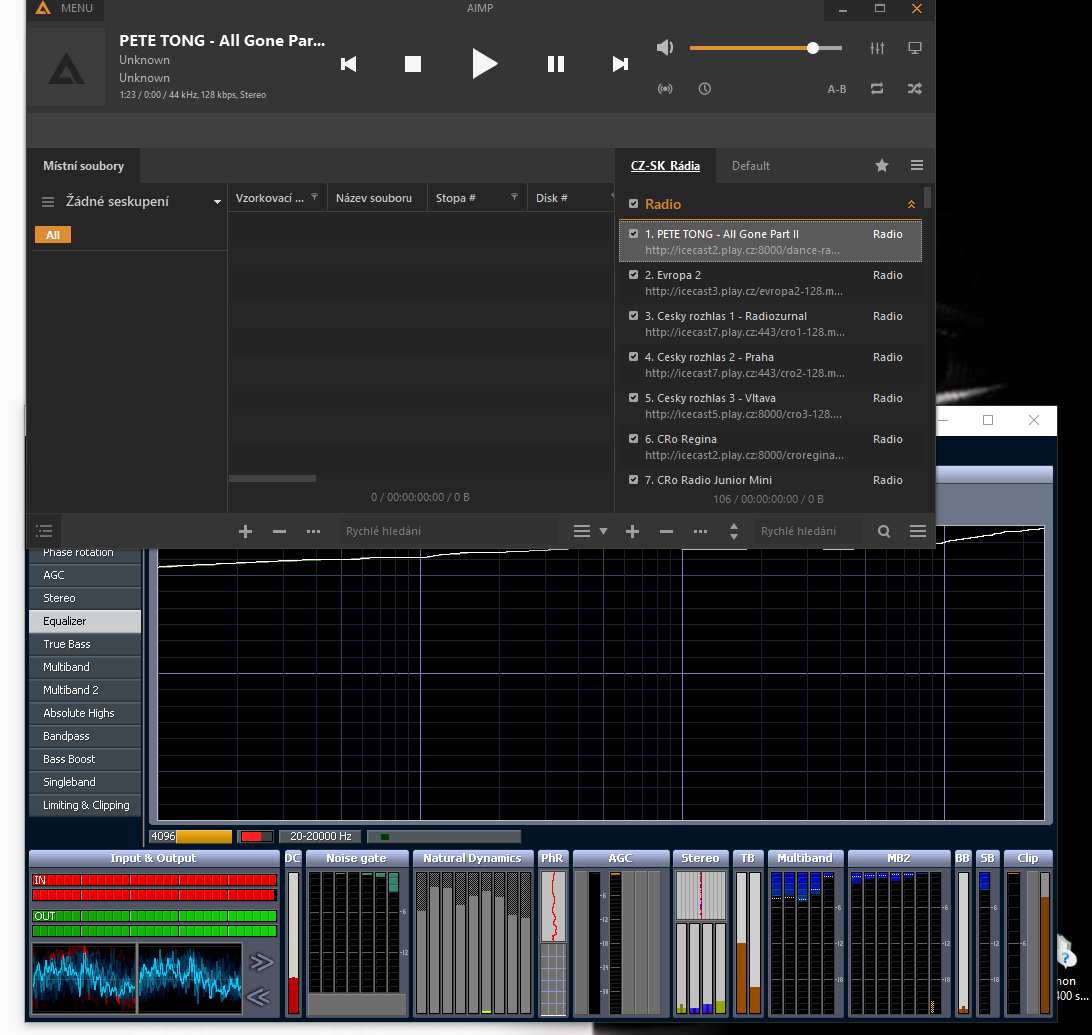Open the playlist tabs hamburger menu

(916, 165)
